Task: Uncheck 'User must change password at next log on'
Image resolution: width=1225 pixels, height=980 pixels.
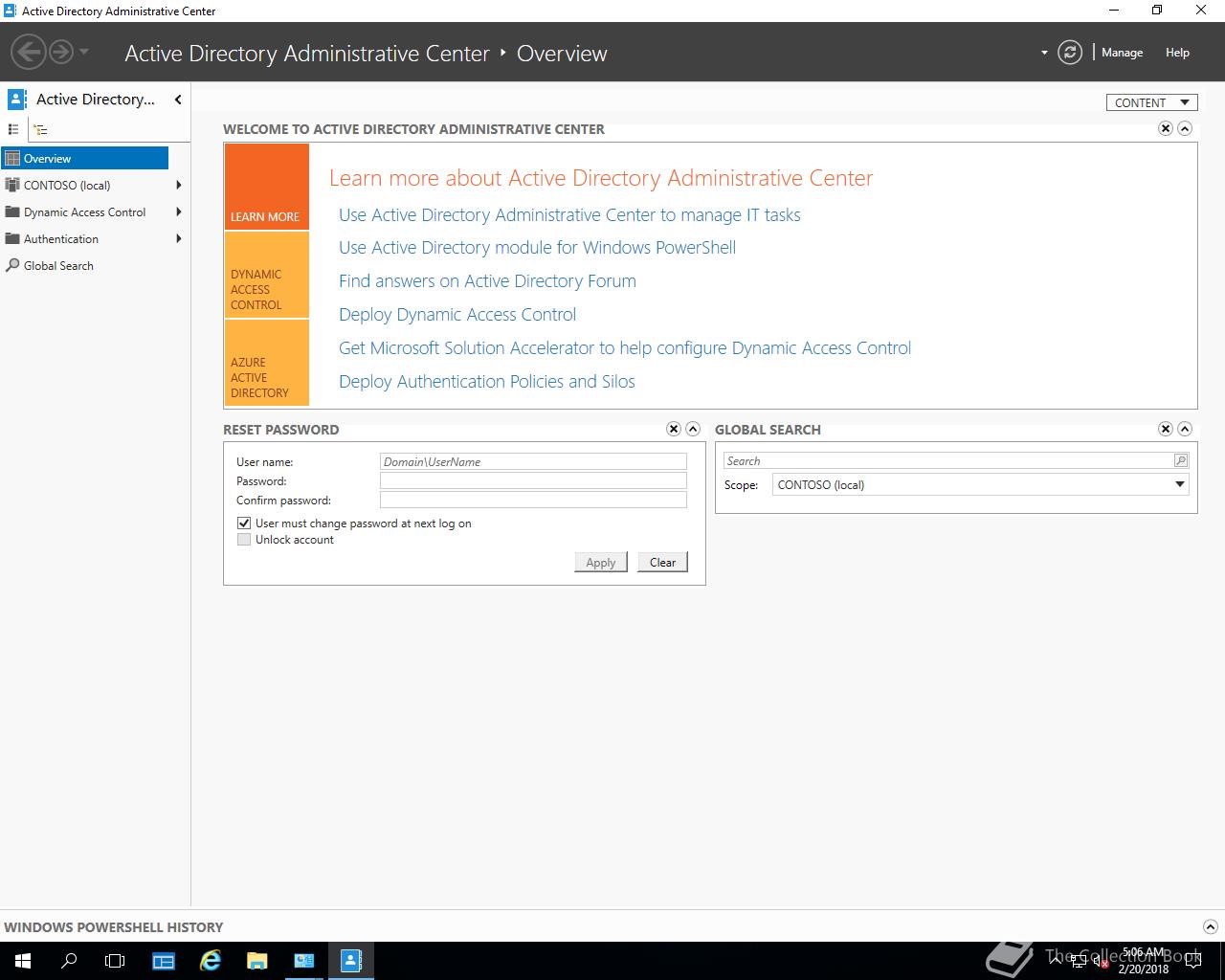Action: 244,523
